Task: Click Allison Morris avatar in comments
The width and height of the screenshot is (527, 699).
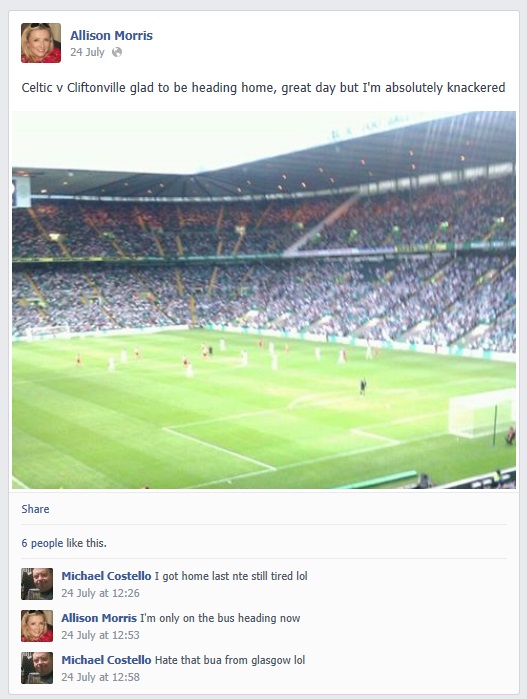Action: point(37,626)
